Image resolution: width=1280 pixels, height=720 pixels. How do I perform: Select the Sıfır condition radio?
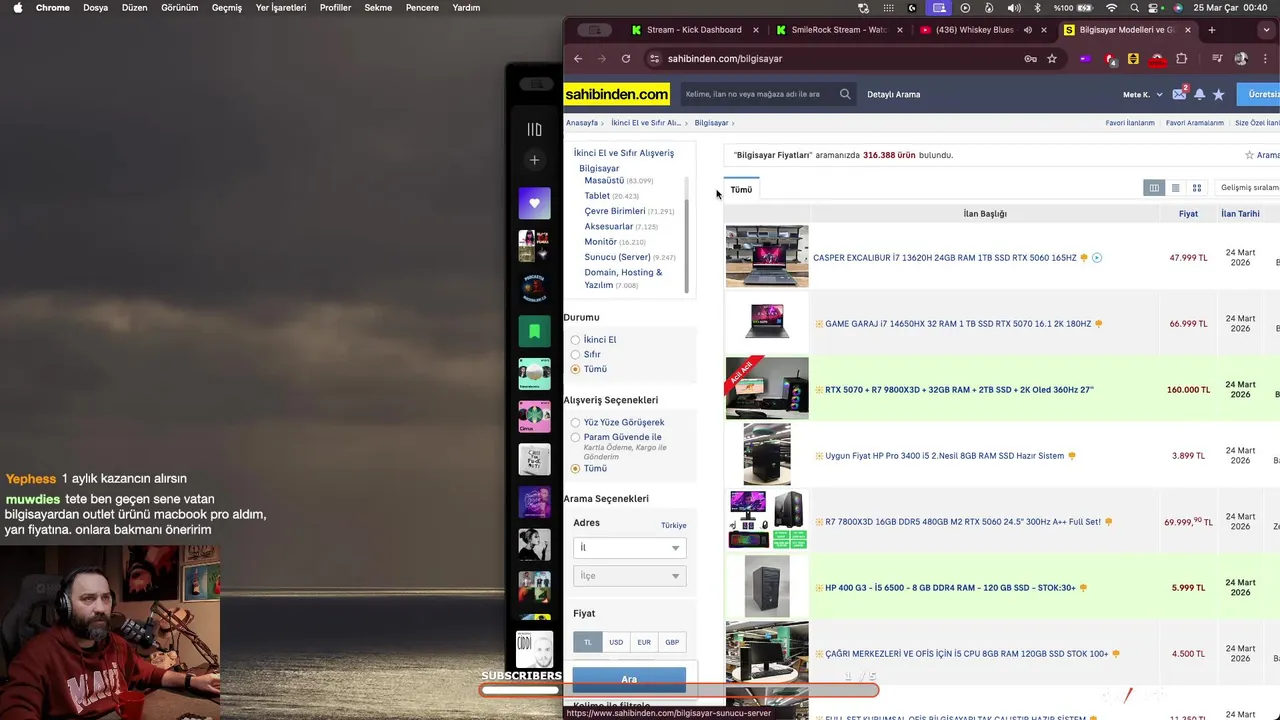(x=575, y=355)
